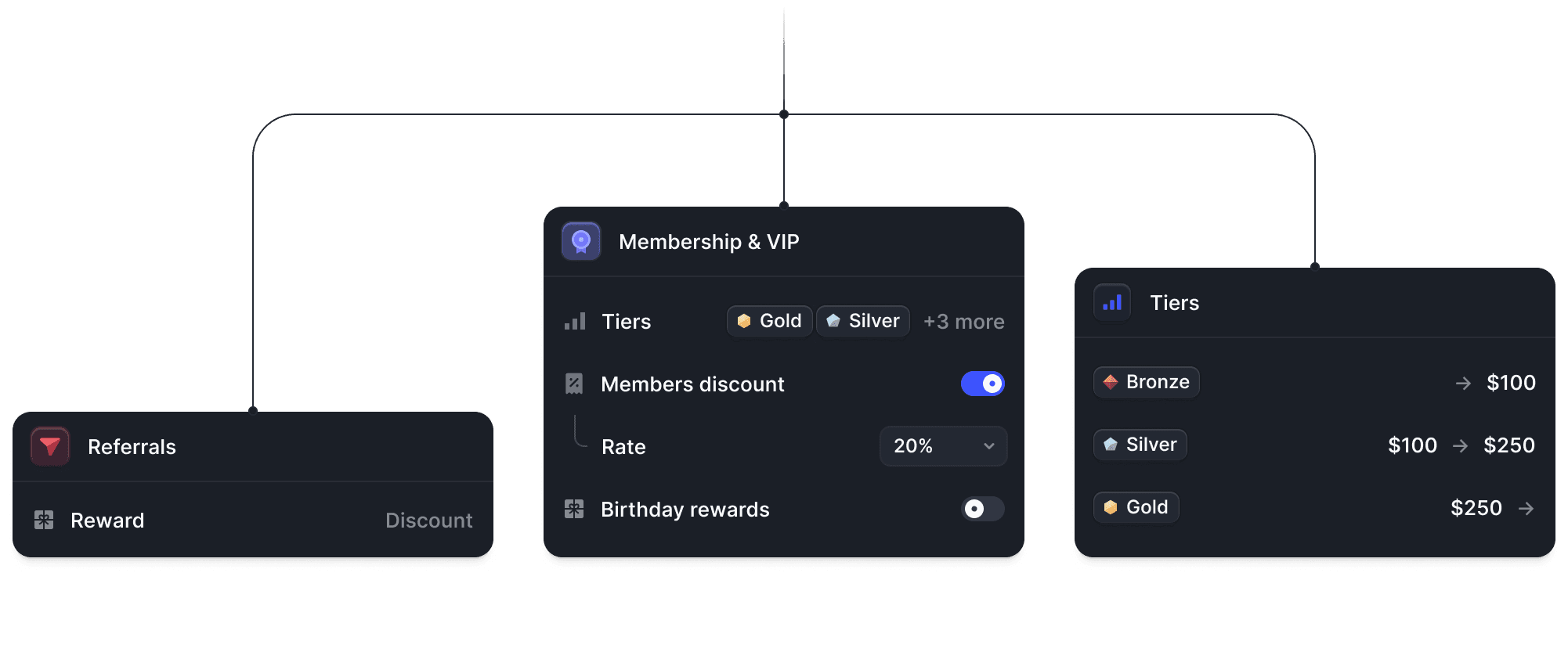Open the Reward type Discount selector
Screen dimensions: 1568x645
pos(428,521)
